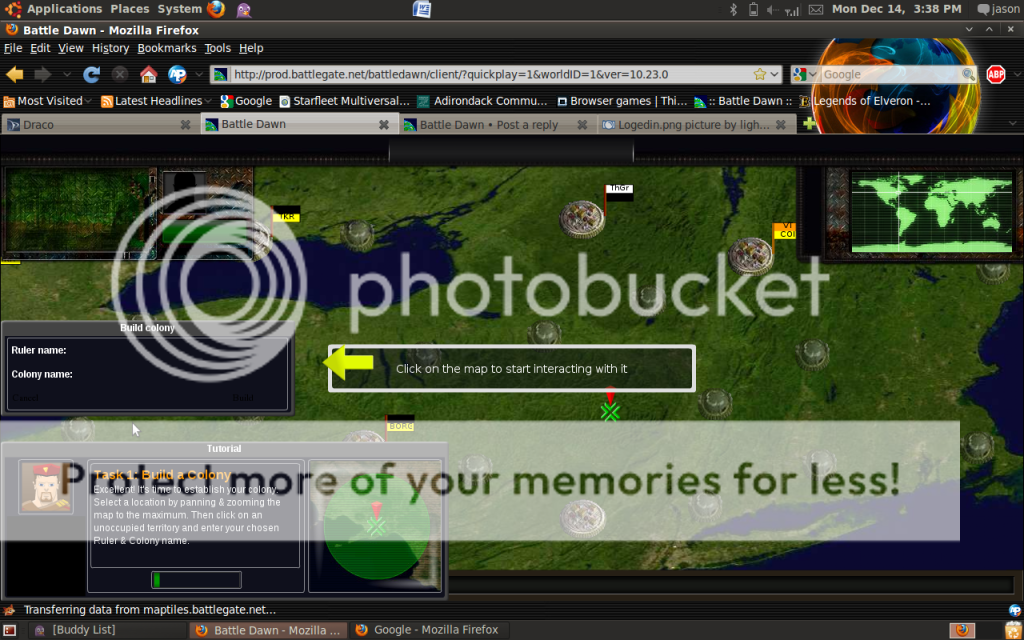This screenshot has width=1024, height=640.
Task: Open the AP icon dropdown arrow
Action: click(x=198, y=74)
